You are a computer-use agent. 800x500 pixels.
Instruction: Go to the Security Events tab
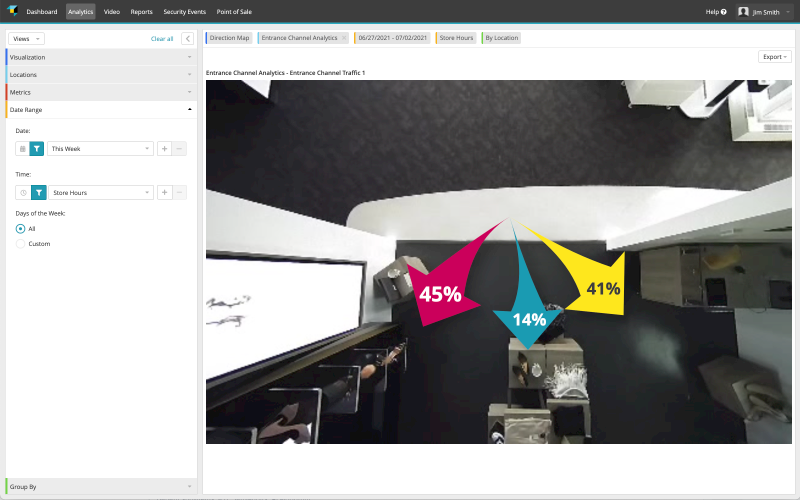184,11
